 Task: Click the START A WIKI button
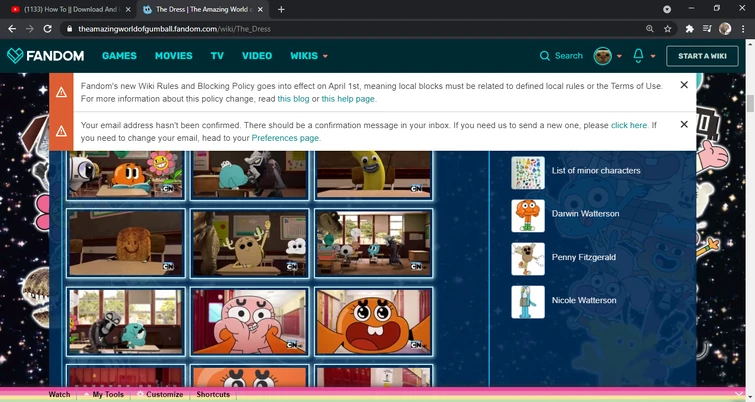[702, 56]
